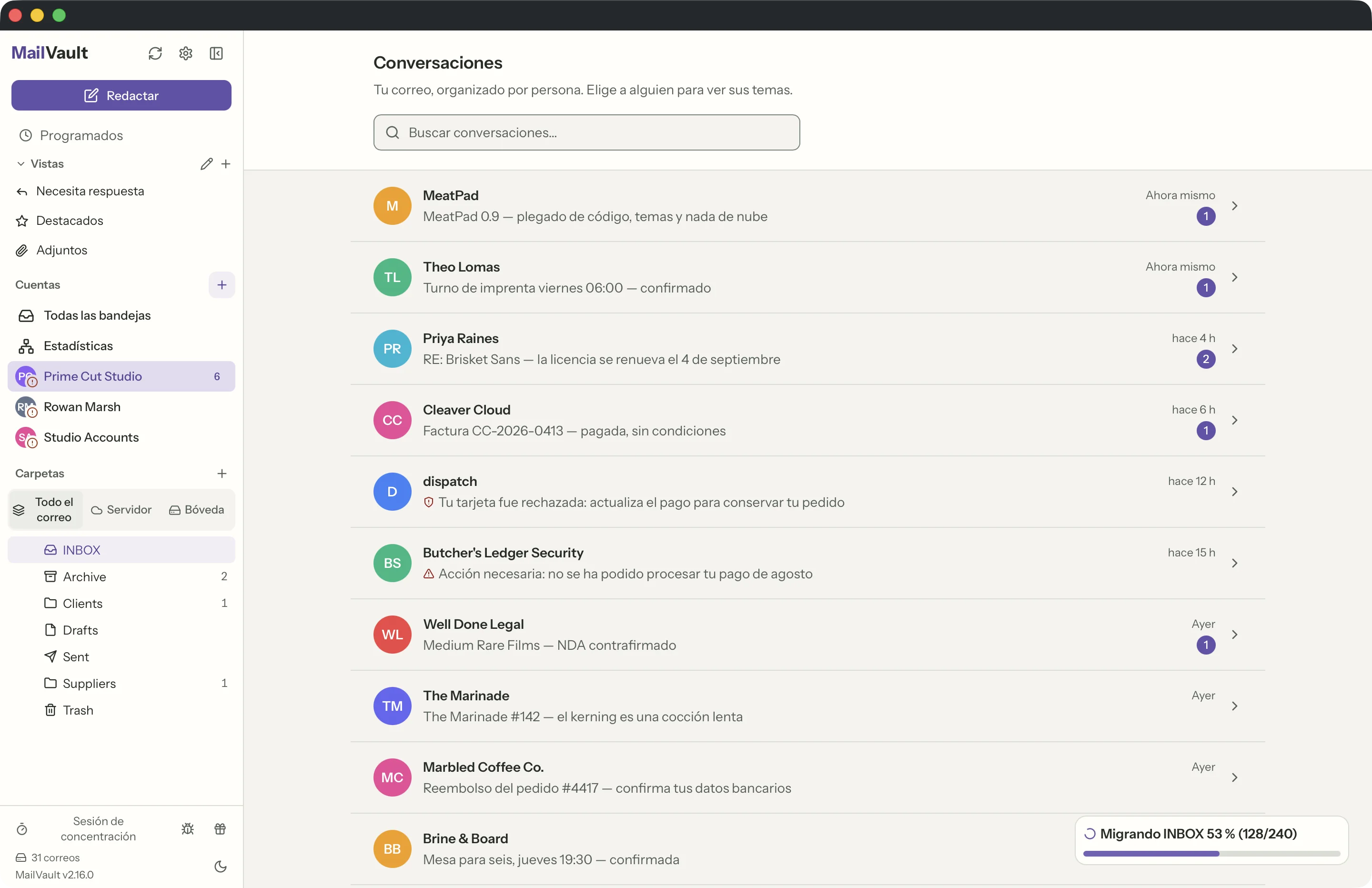Open Well Done Legal conversation
Image resolution: width=1372 pixels, height=888 pixels.
coord(807,635)
